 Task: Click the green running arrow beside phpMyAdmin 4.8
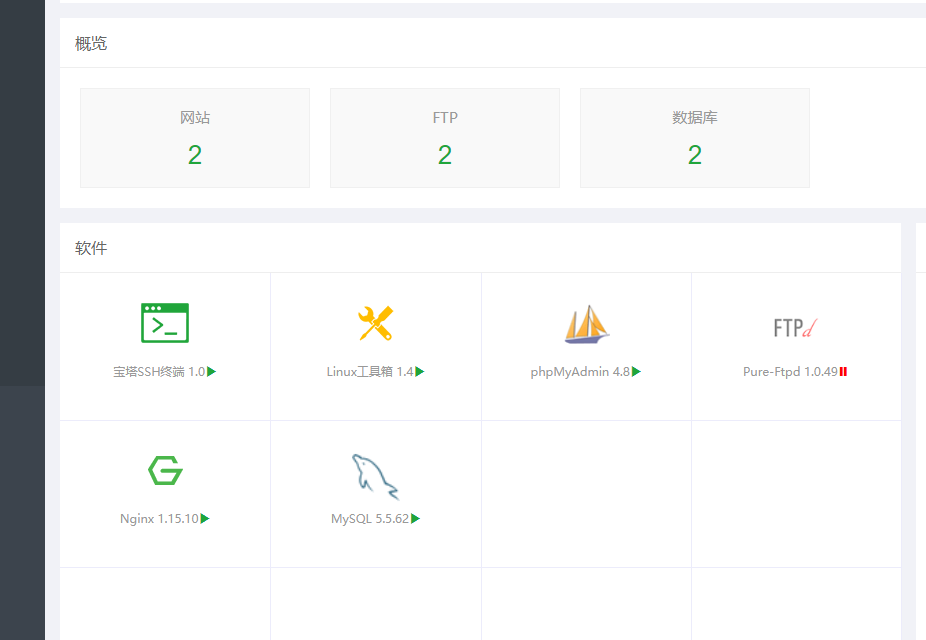coord(636,371)
